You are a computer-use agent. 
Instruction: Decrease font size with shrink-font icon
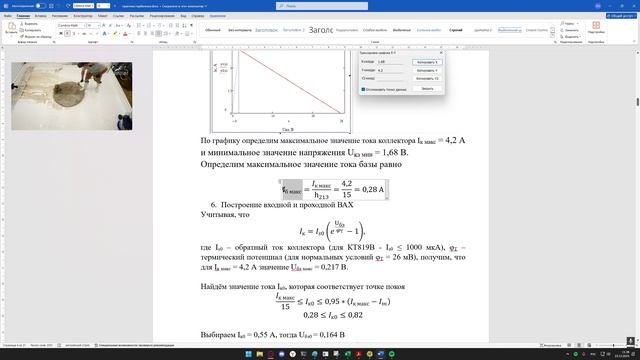point(110,25)
